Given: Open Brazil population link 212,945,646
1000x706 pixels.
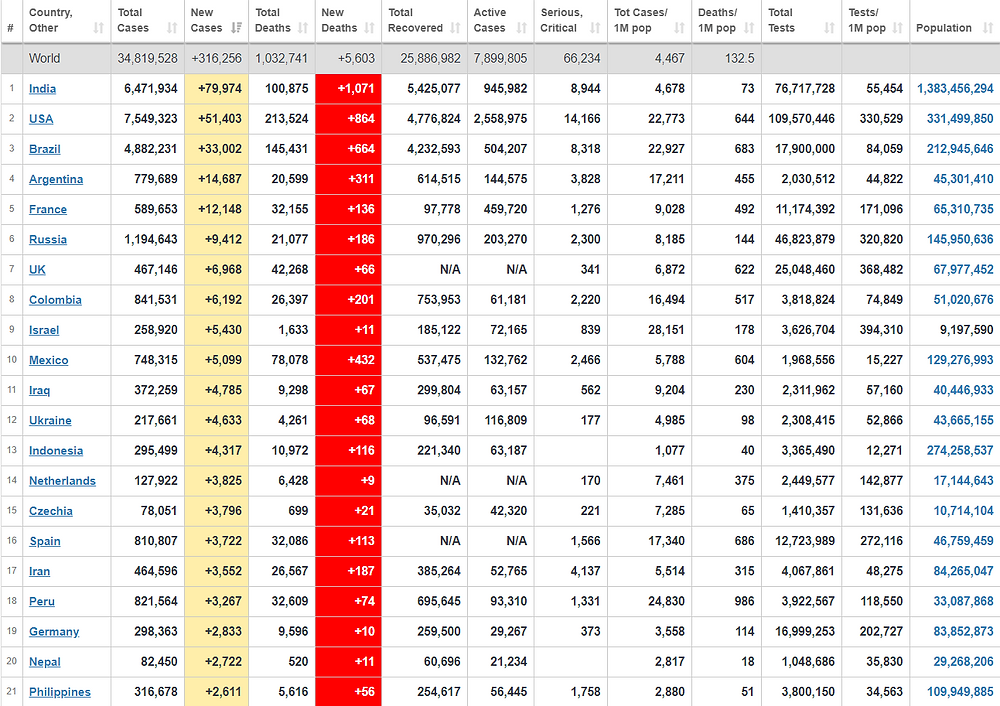Looking at the screenshot, I should pyautogui.click(x=960, y=149).
